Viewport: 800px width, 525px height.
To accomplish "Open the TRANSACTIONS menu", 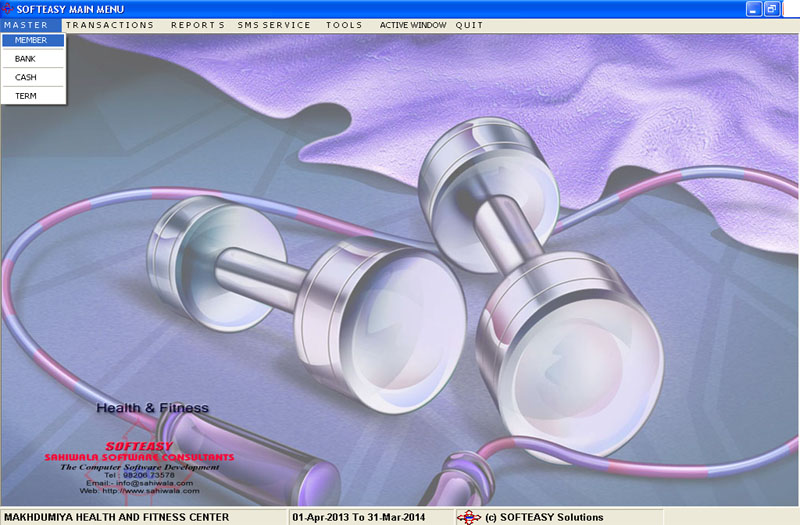I will pyautogui.click(x=110, y=24).
